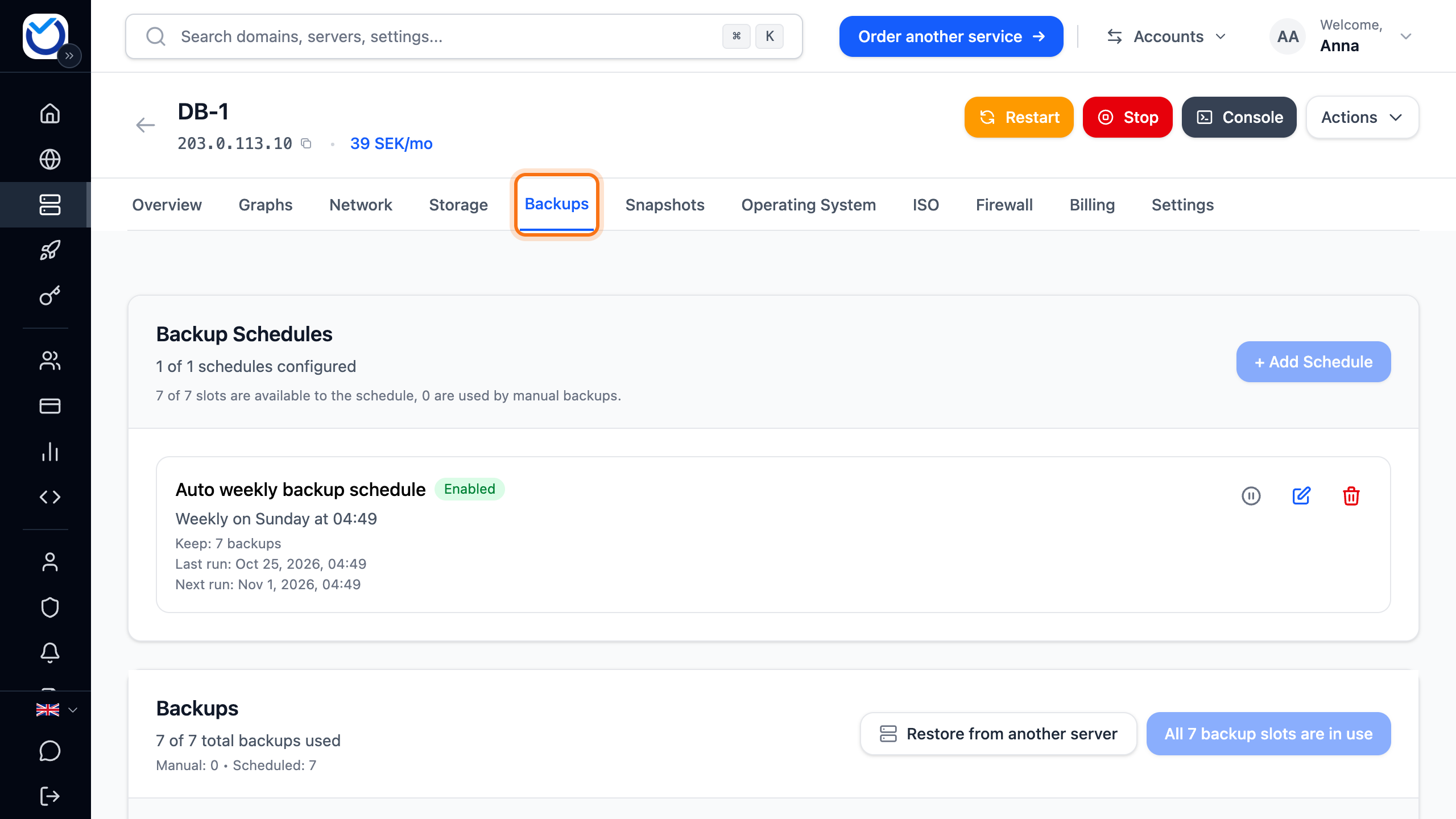Switch to the Graphs tab
This screenshot has height=819, width=1456.
266,205
